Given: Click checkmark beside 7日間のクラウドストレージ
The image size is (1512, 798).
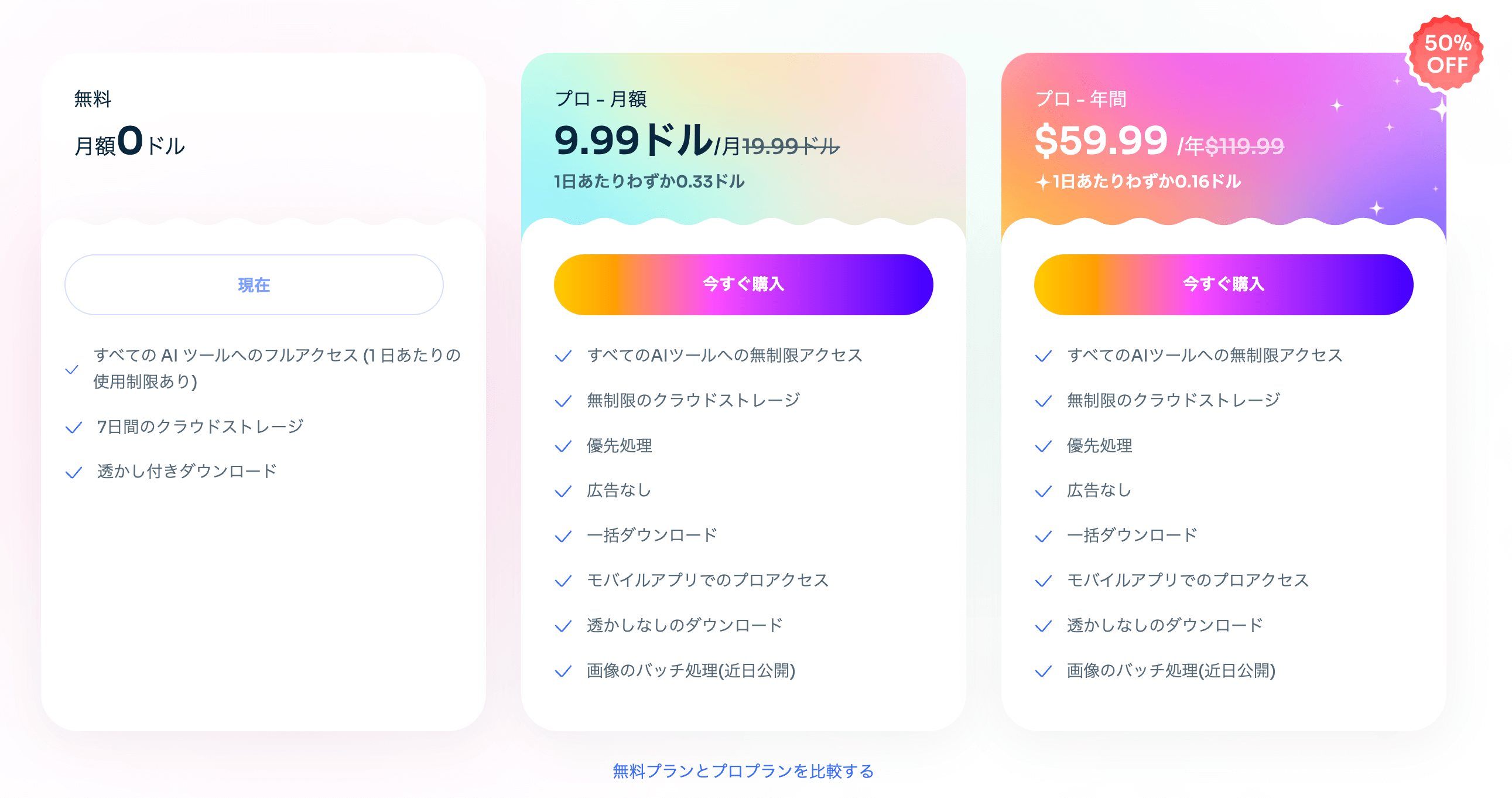Looking at the screenshot, I should [73, 428].
